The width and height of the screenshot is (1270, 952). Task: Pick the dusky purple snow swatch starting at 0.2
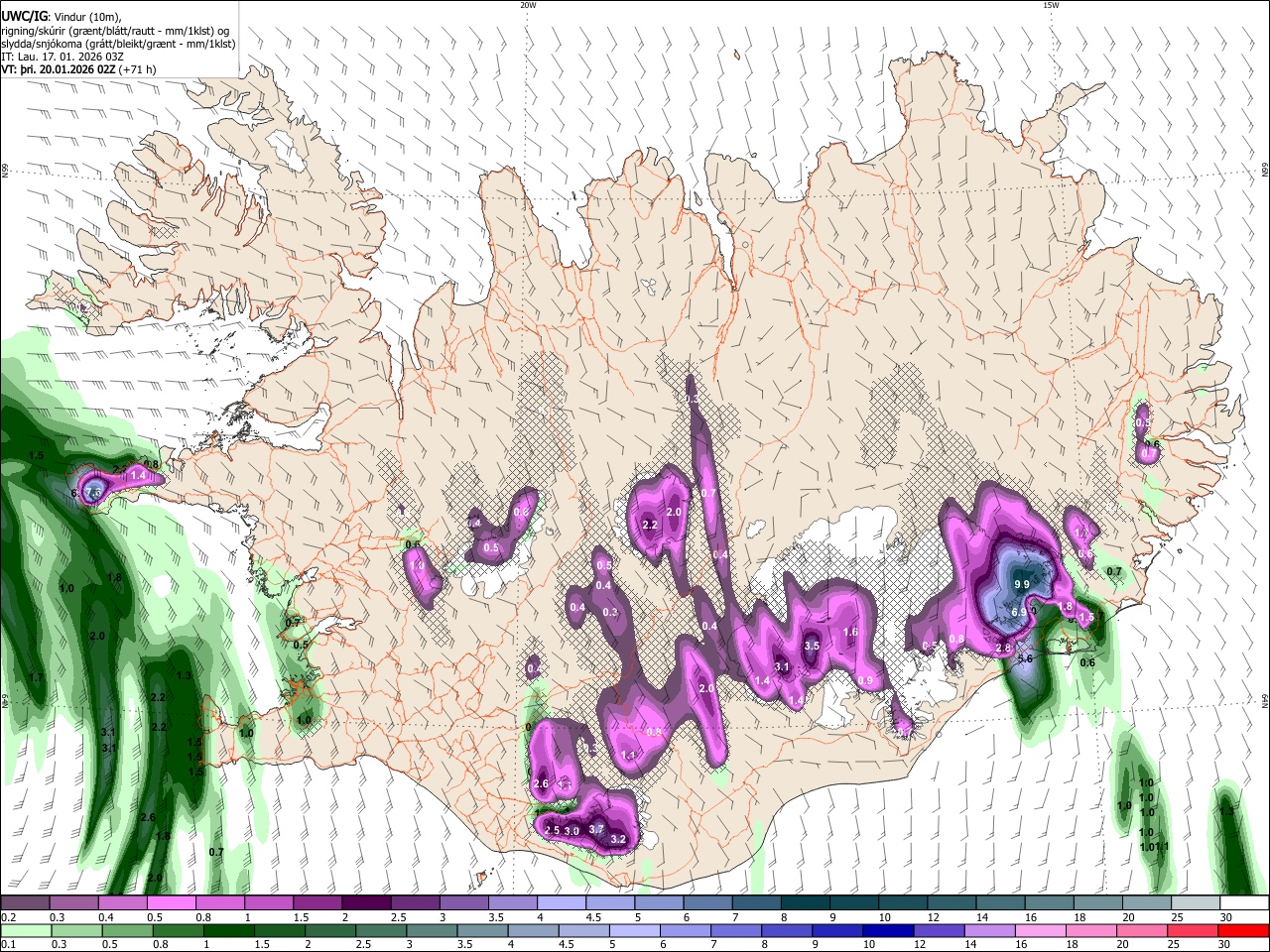(24, 903)
